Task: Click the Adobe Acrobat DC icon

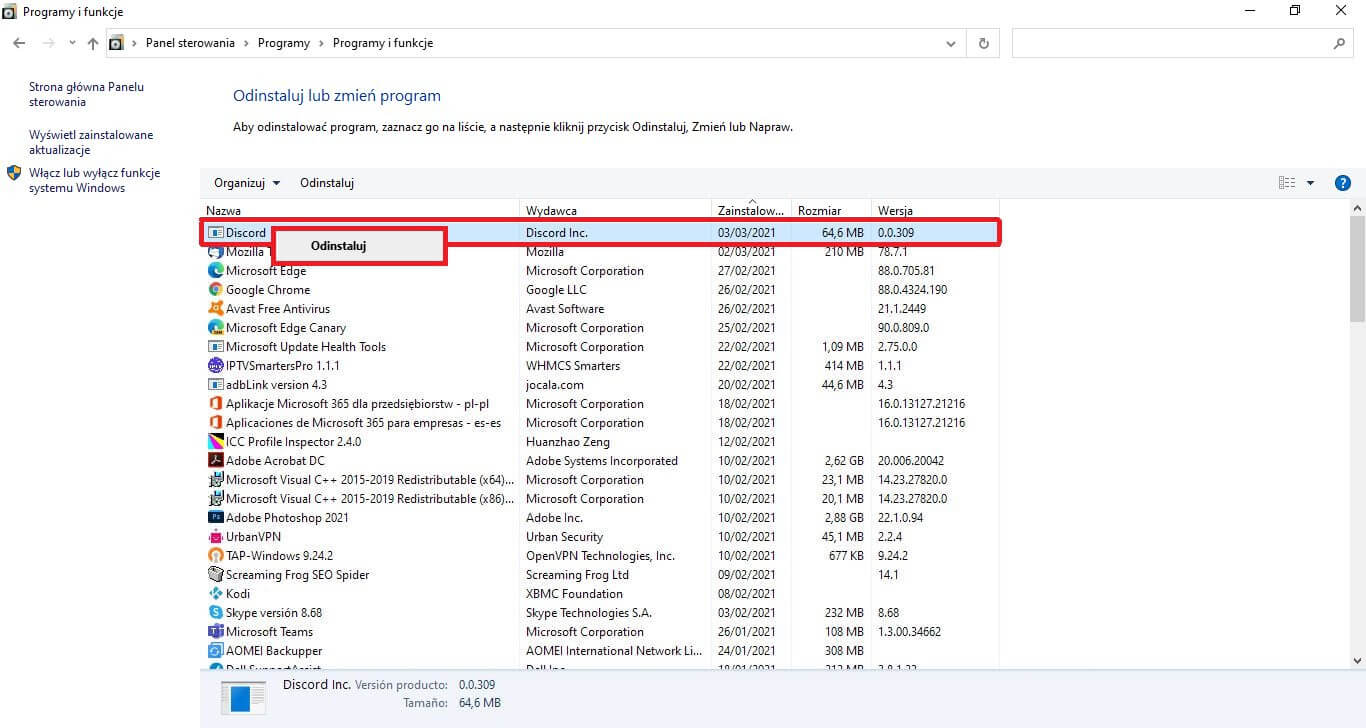Action: pos(215,461)
